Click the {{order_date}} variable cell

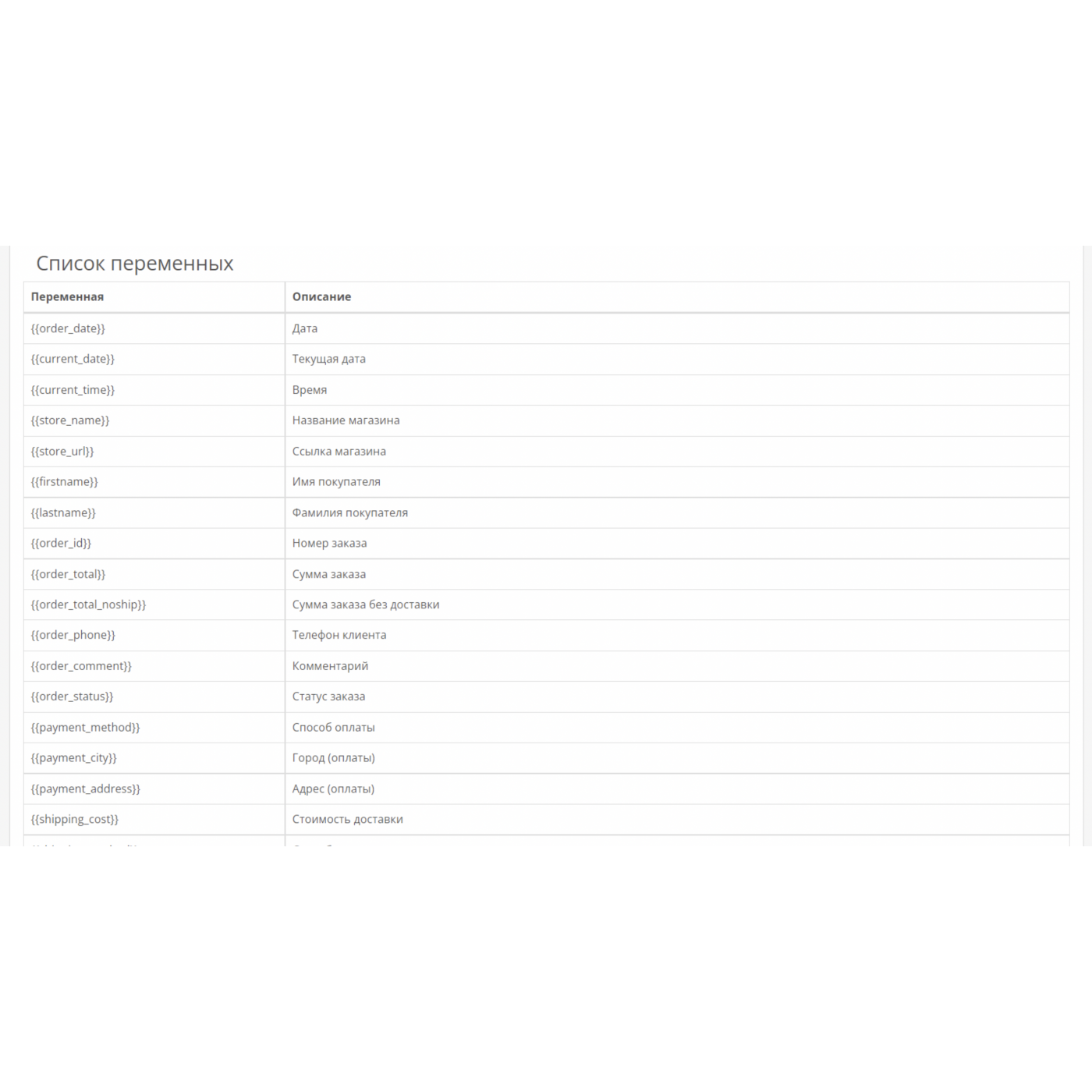(68, 328)
